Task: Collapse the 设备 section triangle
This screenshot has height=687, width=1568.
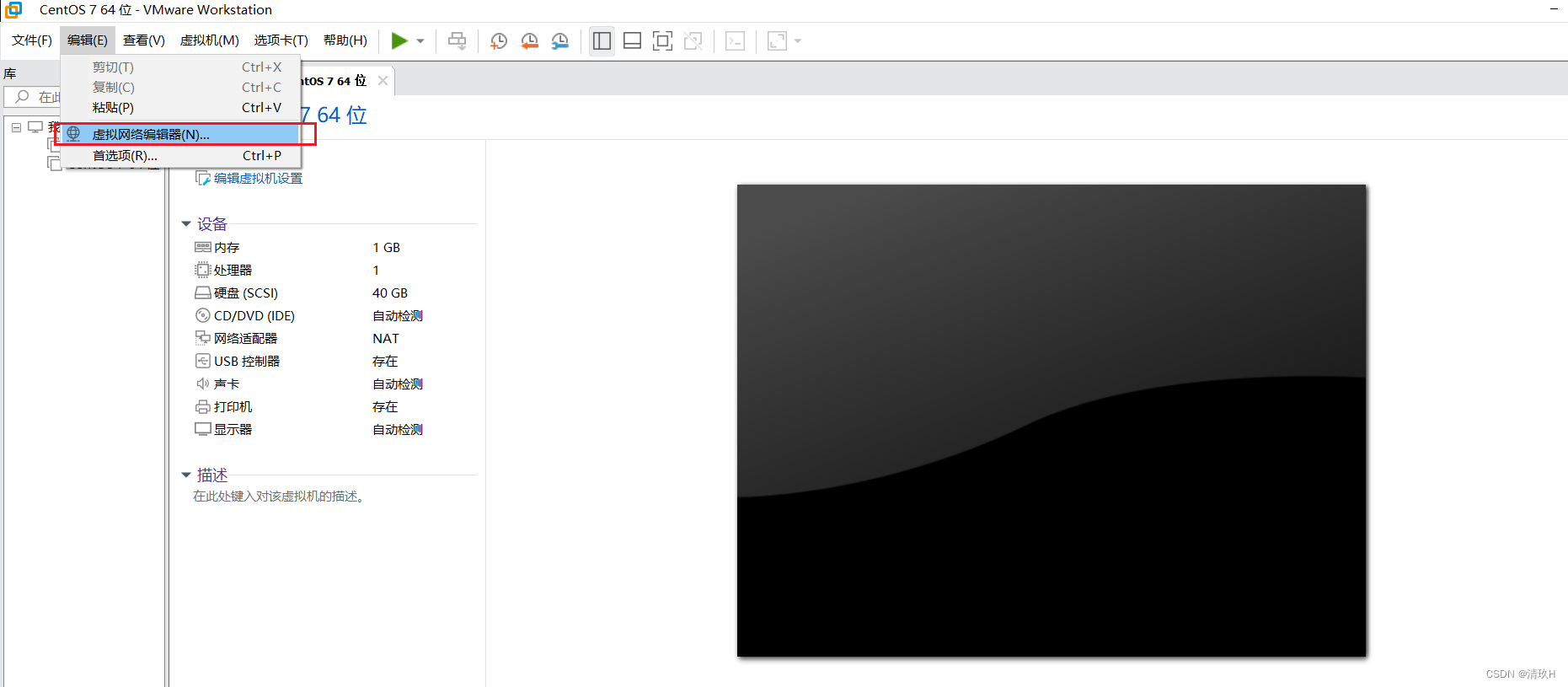Action: (186, 224)
